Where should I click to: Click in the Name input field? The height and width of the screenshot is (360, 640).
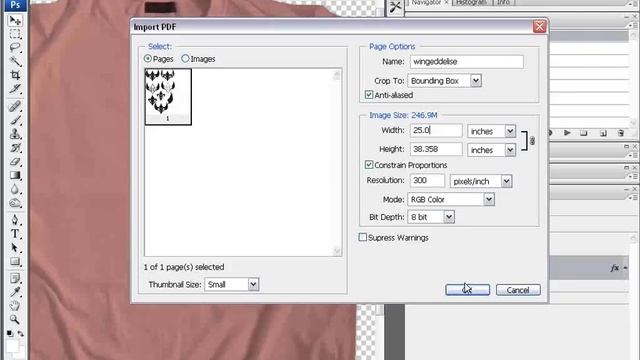[467, 62]
